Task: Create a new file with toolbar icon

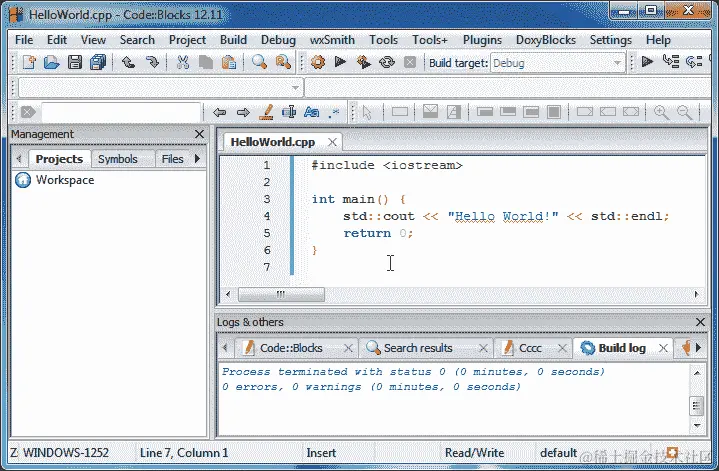Action: point(29,62)
